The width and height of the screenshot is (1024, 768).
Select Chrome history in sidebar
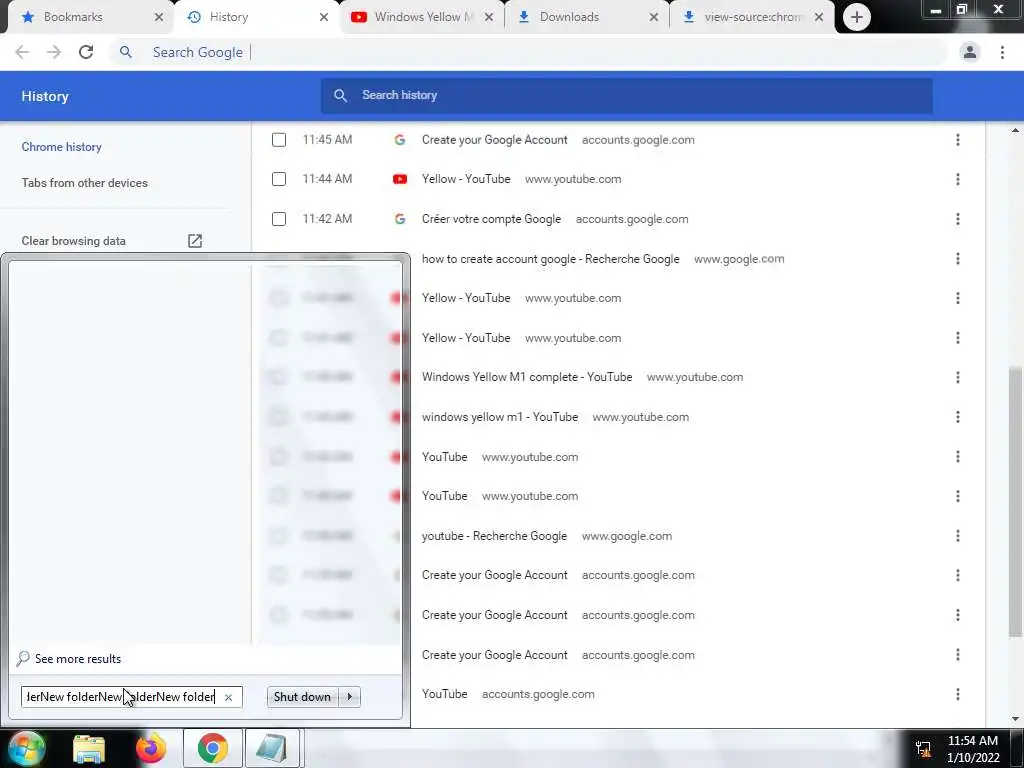click(61, 147)
